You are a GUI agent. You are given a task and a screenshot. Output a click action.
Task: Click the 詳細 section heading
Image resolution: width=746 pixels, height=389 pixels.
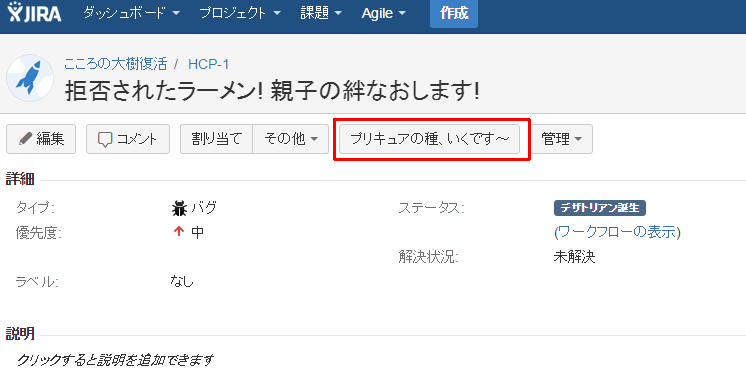click(20, 179)
